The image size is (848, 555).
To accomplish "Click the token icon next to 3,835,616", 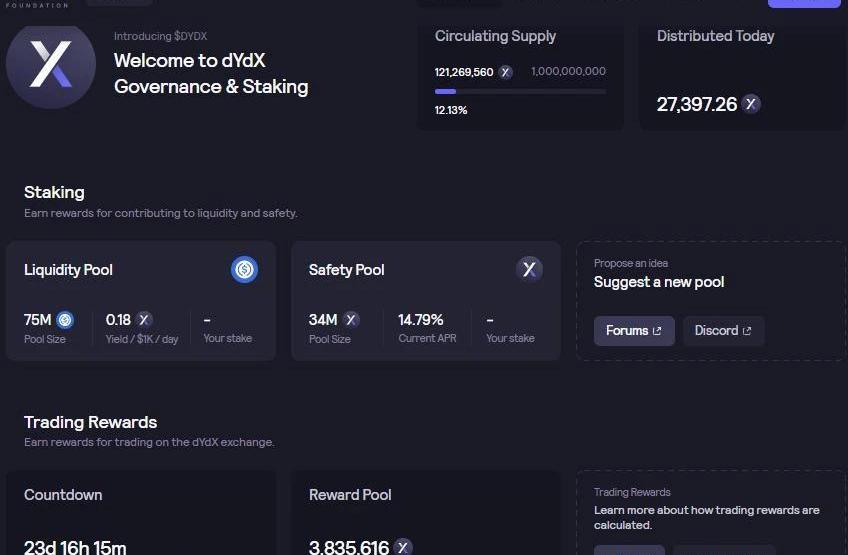I will 402,546.
